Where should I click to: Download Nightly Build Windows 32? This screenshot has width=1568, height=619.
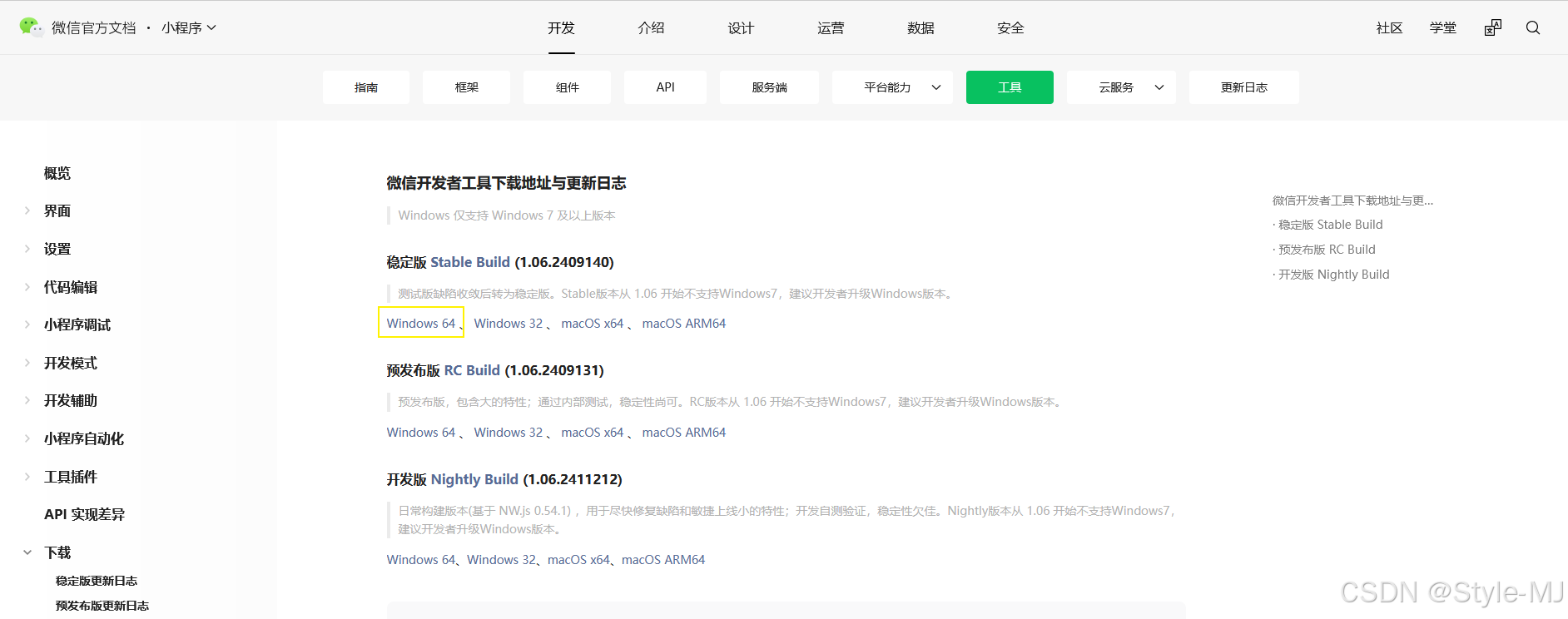(501, 559)
